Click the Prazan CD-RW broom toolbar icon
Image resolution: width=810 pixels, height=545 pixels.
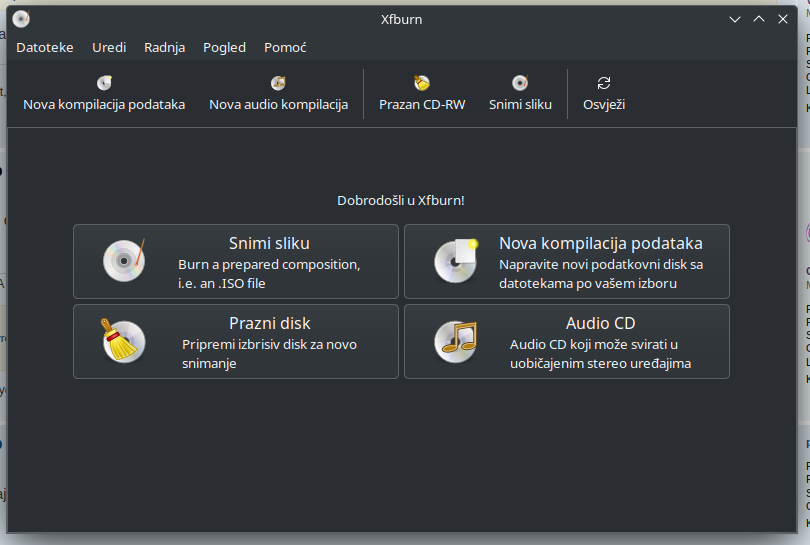(422, 83)
